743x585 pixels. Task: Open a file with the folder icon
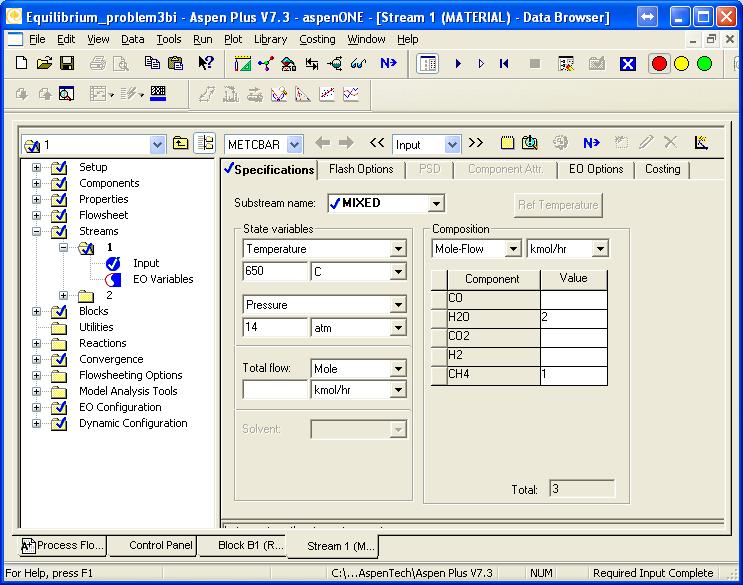(44, 63)
